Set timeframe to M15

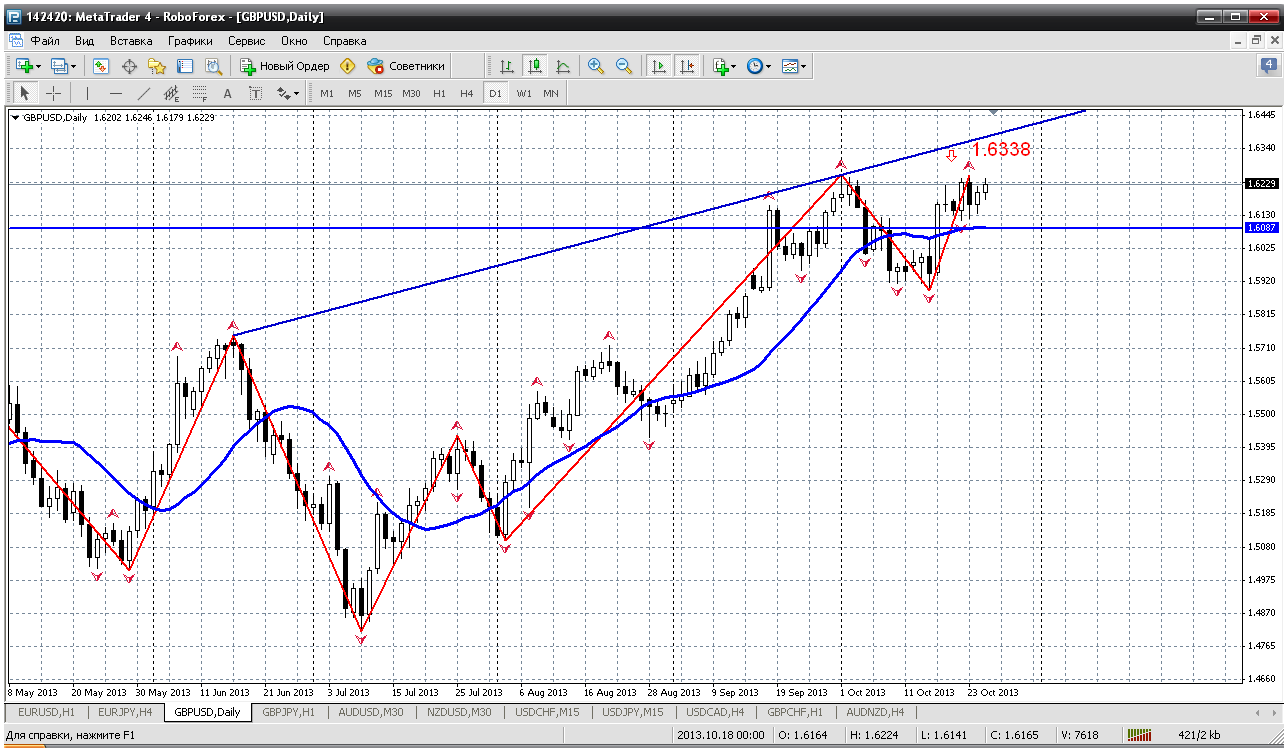tap(383, 93)
